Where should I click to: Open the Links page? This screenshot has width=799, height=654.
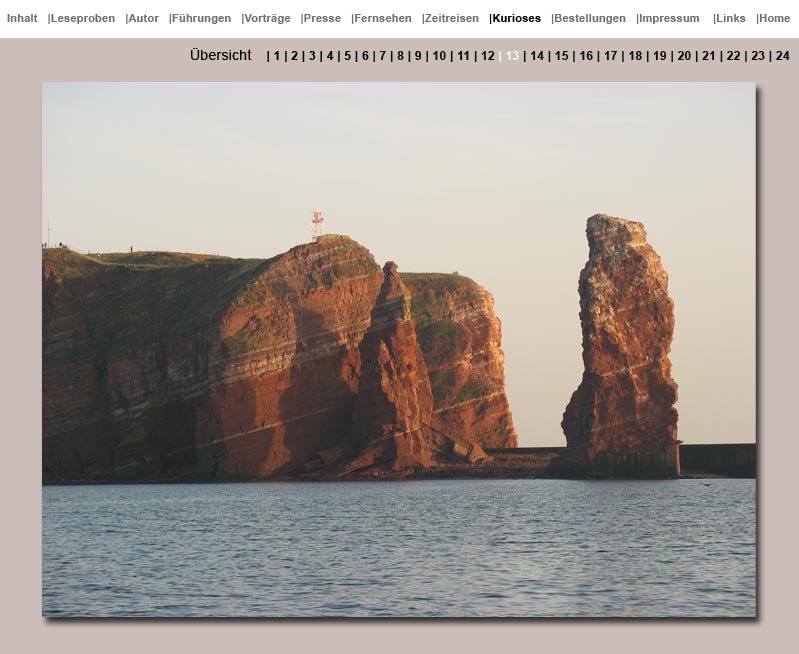[x=730, y=18]
